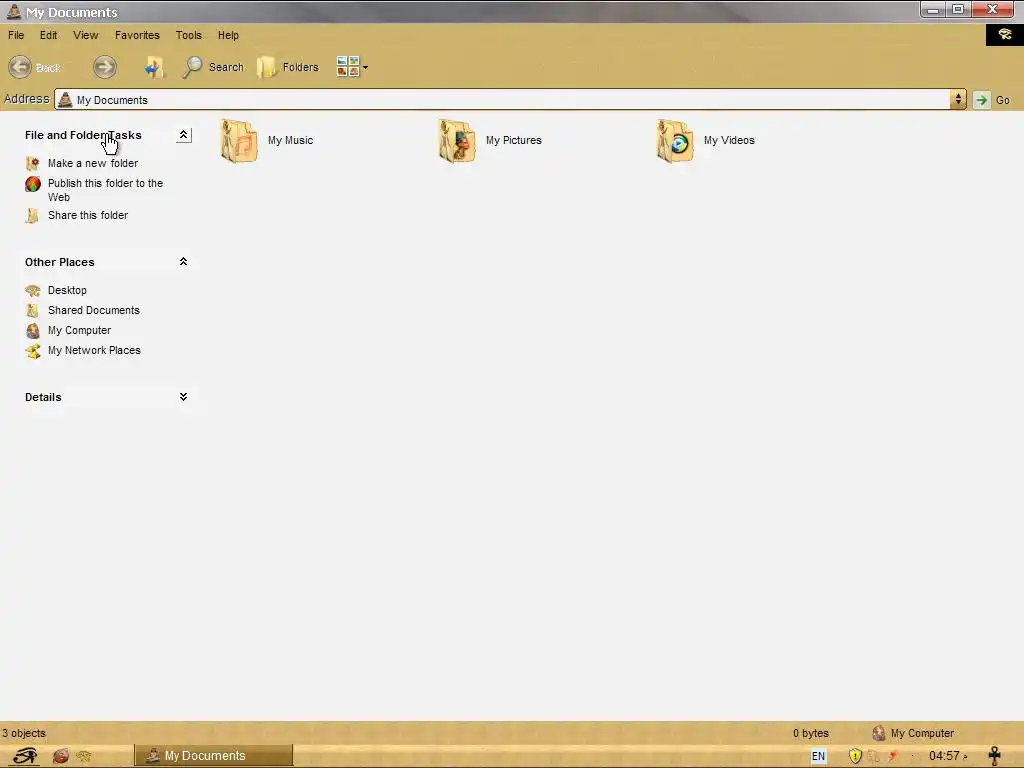
Task: Click the security shield tray icon
Action: pyautogui.click(x=855, y=756)
